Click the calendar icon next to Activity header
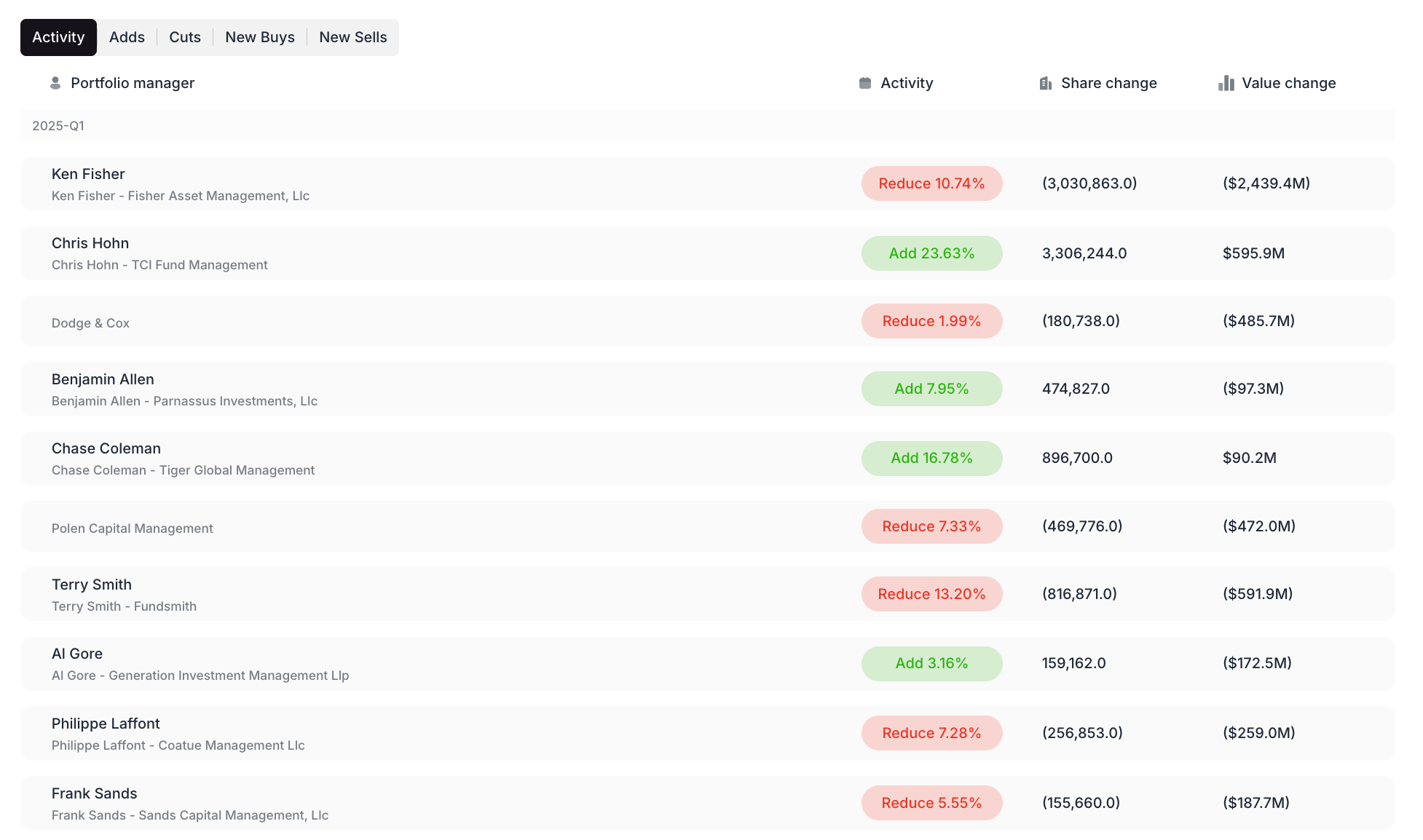 point(865,83)
